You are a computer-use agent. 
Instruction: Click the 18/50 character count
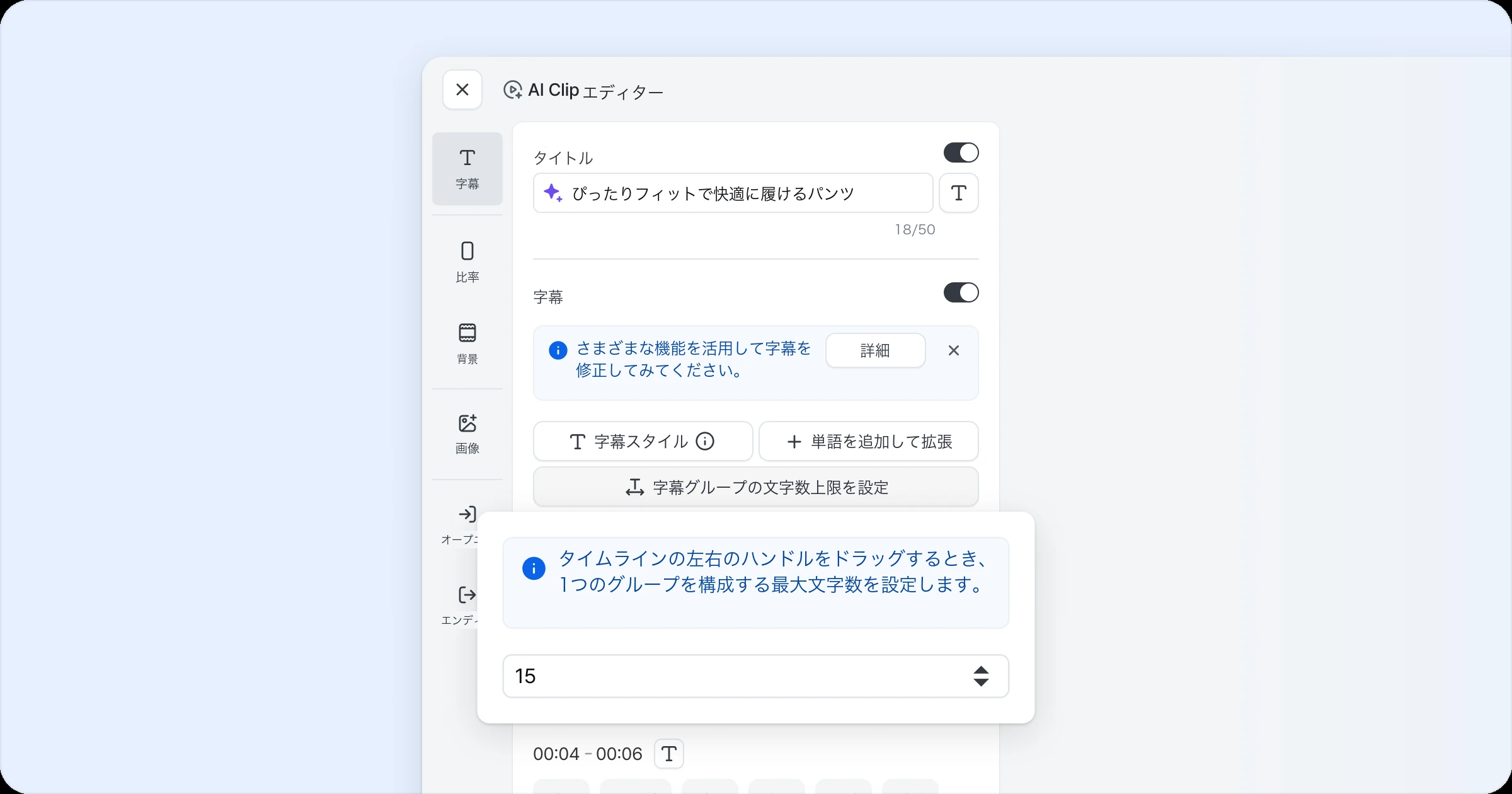915,229
